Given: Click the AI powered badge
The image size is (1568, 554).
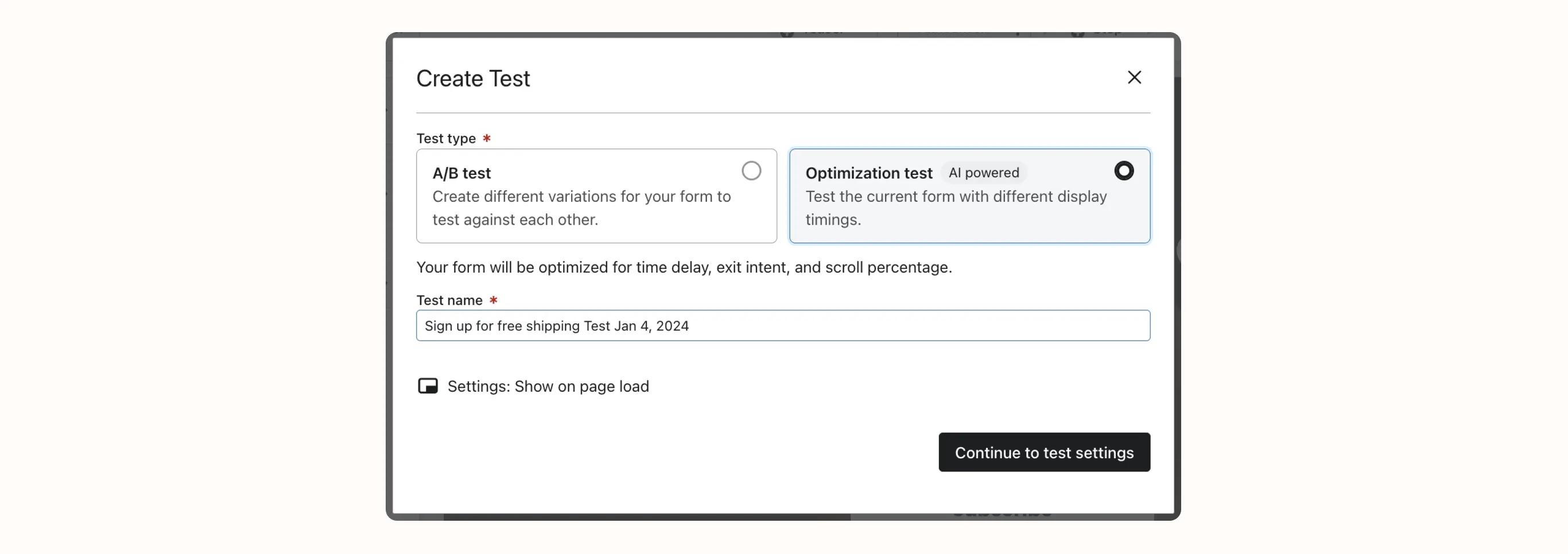Looking at the screenshot, I should [984, 173].
